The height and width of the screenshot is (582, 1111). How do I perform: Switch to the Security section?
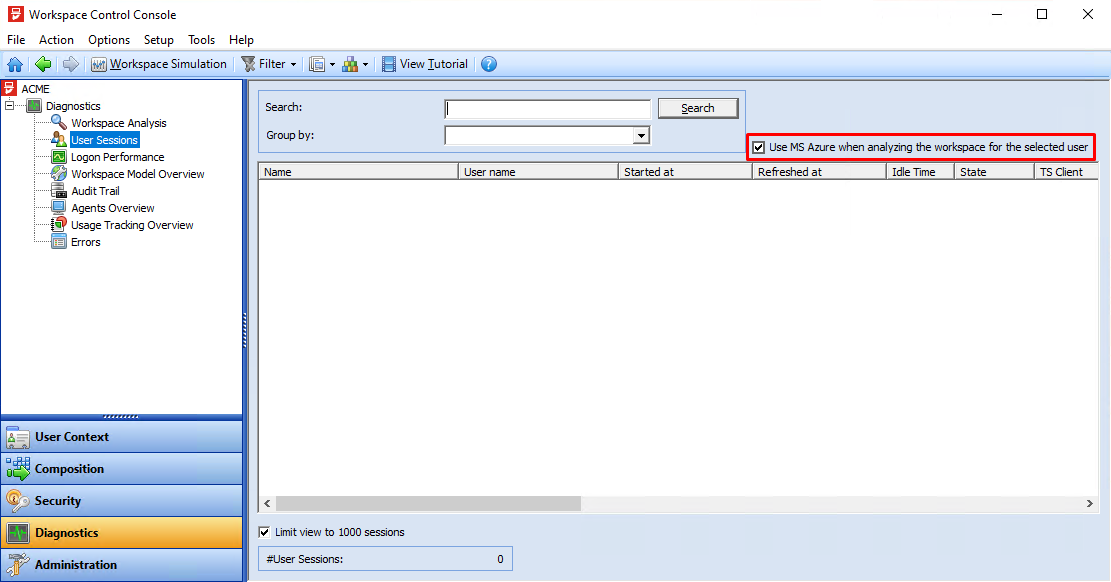click(x=122, y=500)
